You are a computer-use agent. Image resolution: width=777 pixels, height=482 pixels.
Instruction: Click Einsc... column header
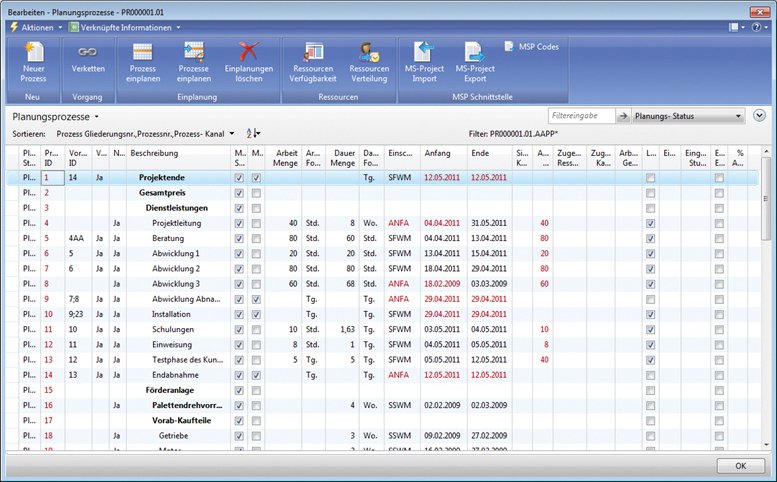[x=402, y=158]
